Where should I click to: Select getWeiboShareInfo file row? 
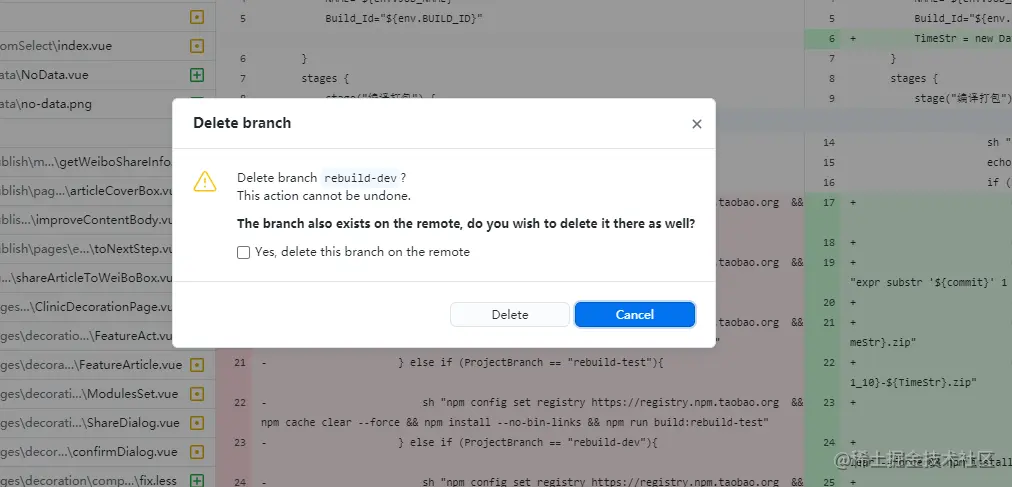coord(86,162)
